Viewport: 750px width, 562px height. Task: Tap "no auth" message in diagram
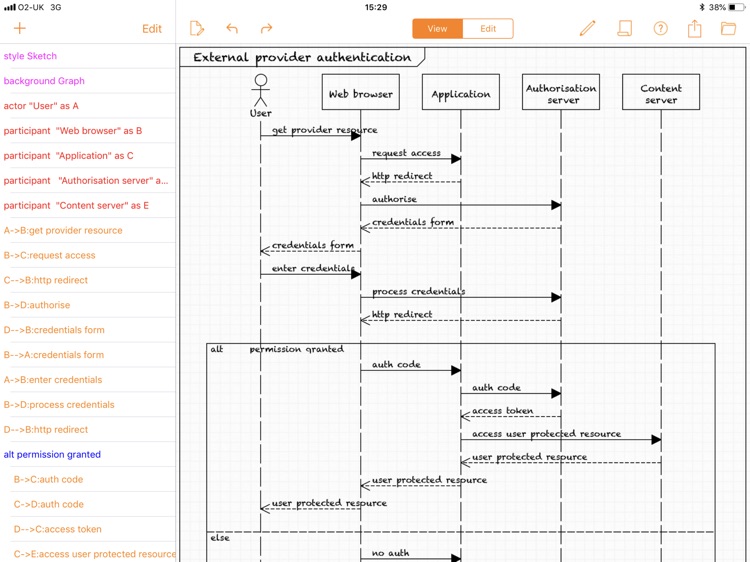point(390,553)
